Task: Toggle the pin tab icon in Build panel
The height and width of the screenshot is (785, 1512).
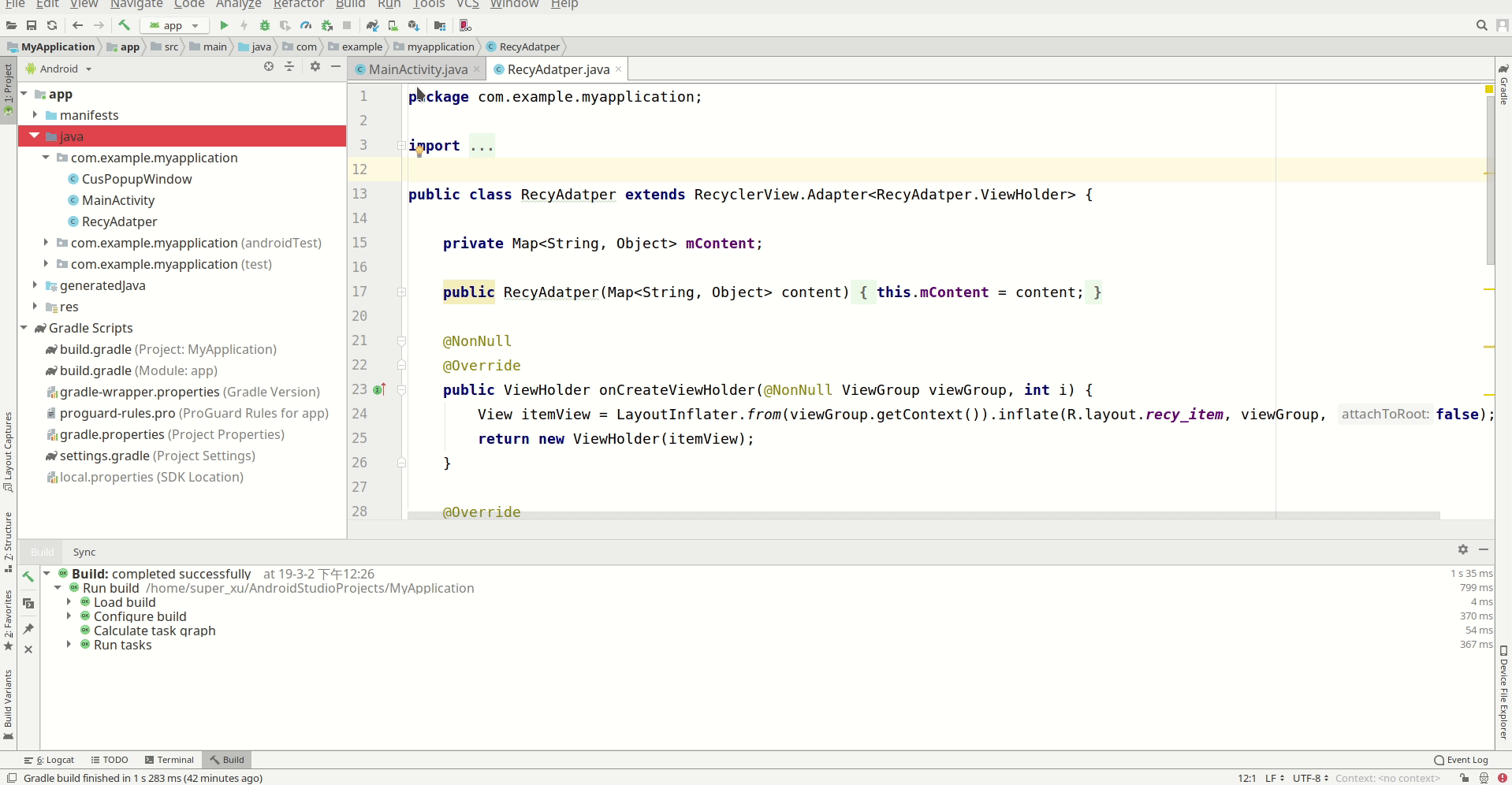Action: pos(28,628)
